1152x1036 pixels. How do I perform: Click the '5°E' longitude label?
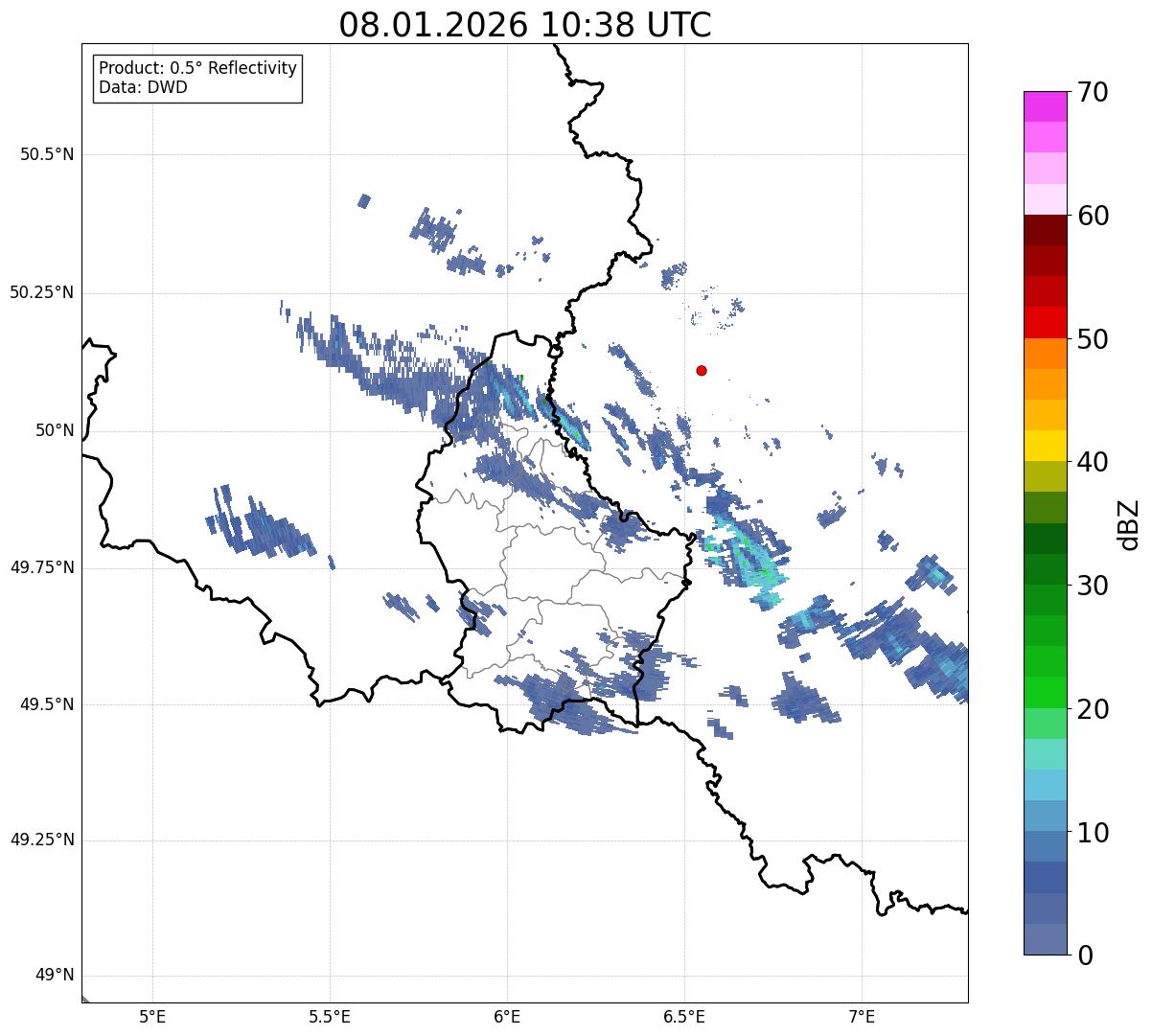pos(152,1016)
